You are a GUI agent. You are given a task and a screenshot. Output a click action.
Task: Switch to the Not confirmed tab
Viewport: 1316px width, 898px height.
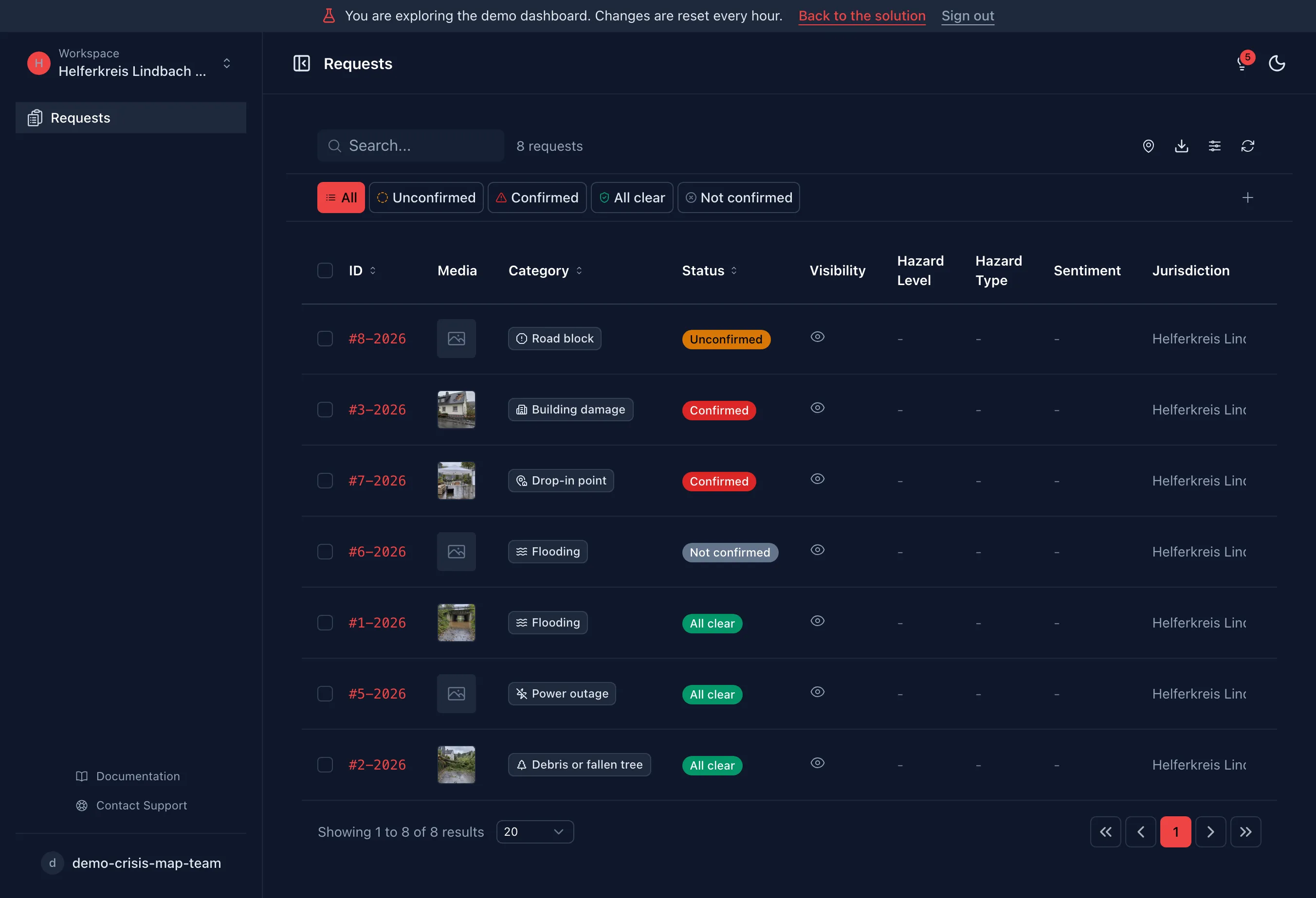click(x=738, y=198)
